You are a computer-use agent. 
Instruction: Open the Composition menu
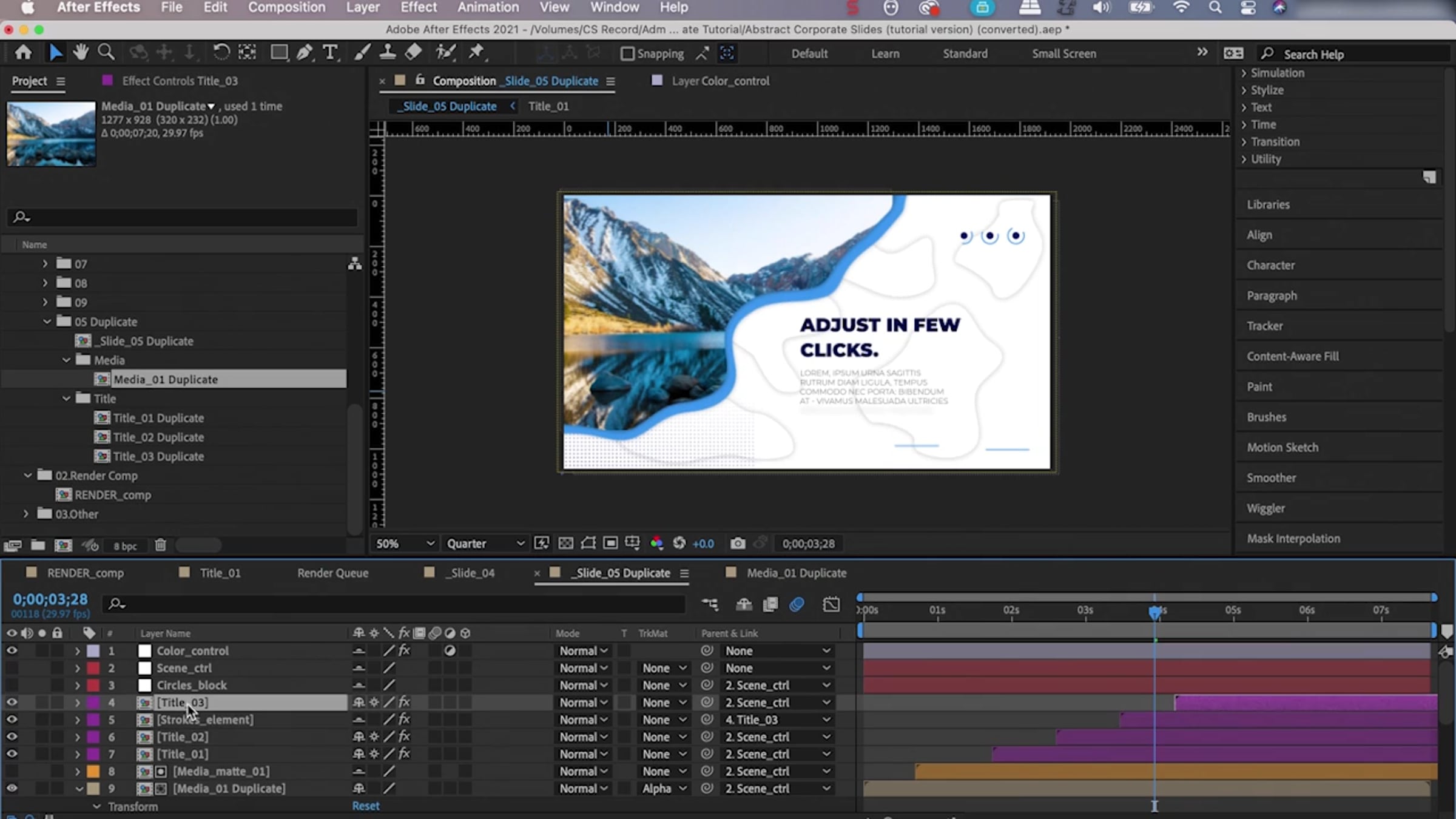(x=286, y=8)
